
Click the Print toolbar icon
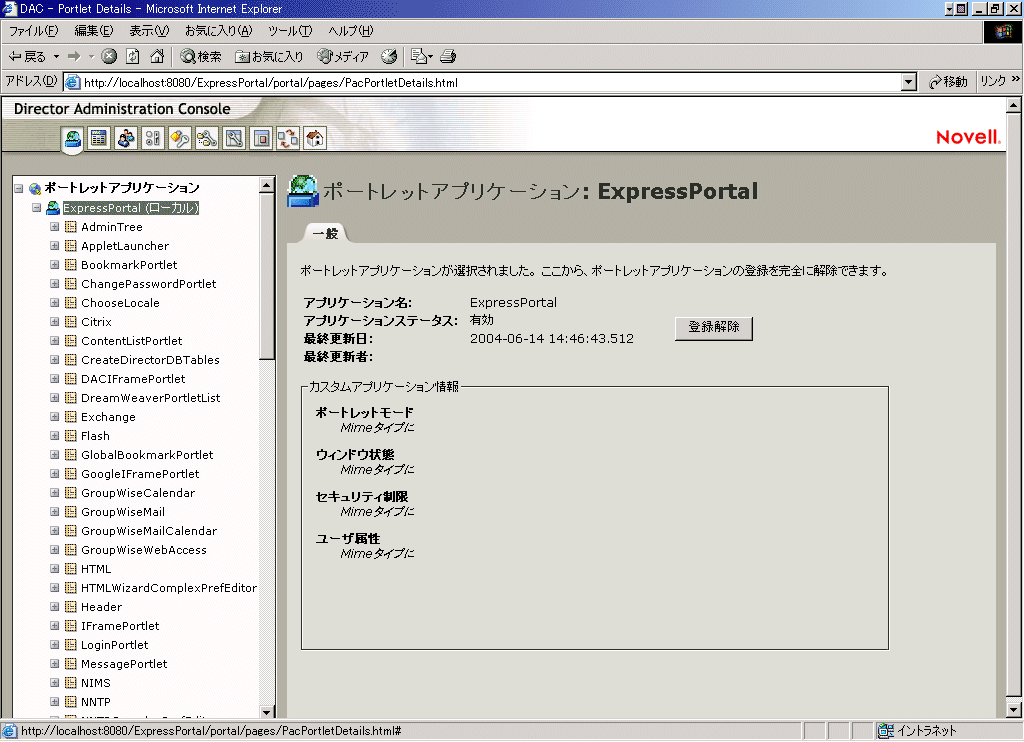448,57
